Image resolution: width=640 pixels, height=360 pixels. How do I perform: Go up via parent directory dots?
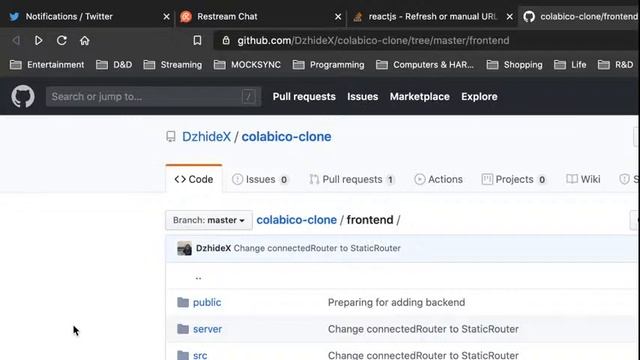tap(198, 277)
